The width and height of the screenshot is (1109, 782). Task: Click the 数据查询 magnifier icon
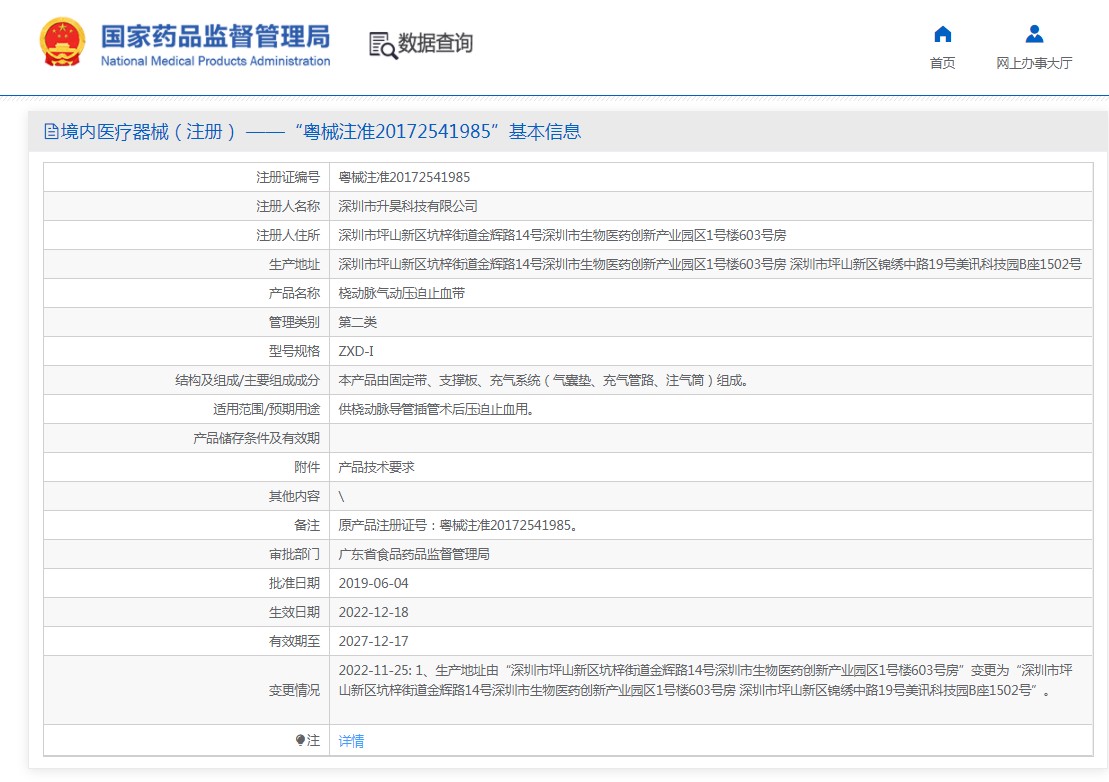(382, 45)
